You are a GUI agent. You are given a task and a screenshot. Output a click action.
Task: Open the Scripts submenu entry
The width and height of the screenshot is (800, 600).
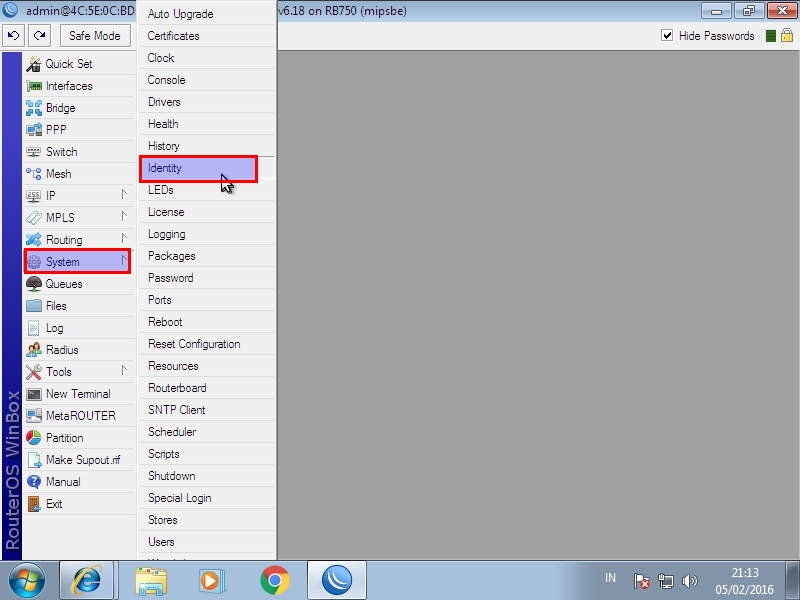tap(207, 454)
